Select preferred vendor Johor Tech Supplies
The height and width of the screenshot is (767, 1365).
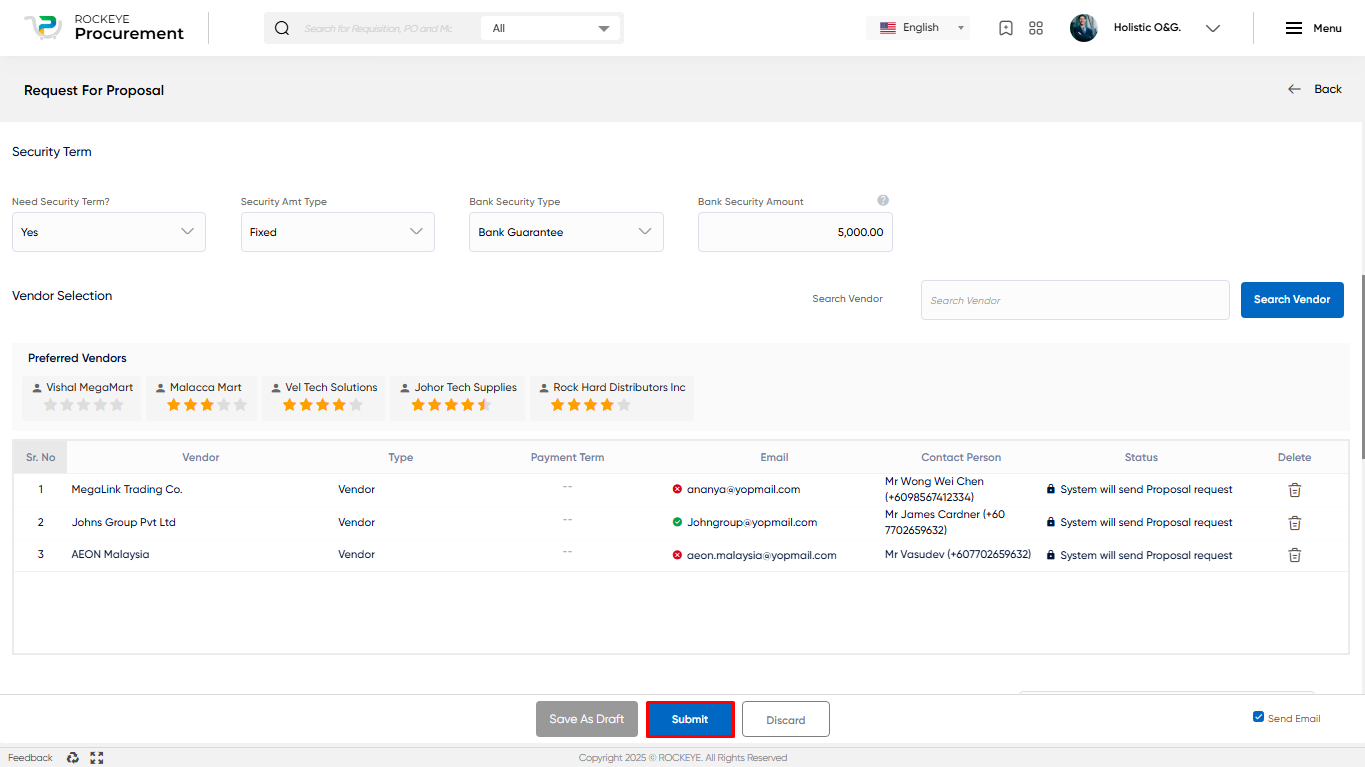(458, 397)
